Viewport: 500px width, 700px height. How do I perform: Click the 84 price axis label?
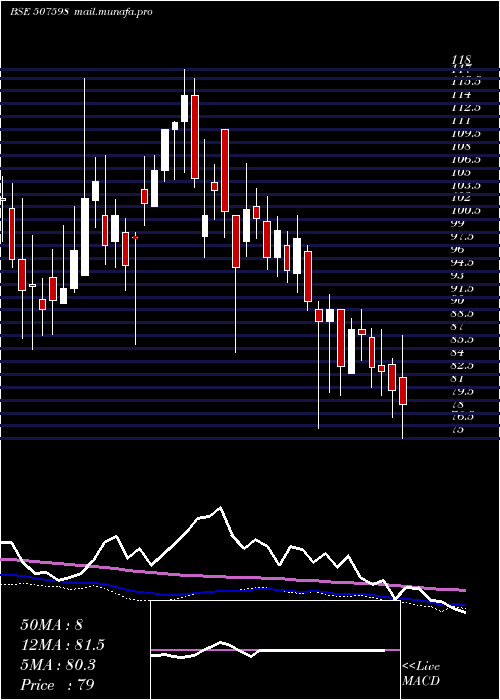(x=458, y=353)
